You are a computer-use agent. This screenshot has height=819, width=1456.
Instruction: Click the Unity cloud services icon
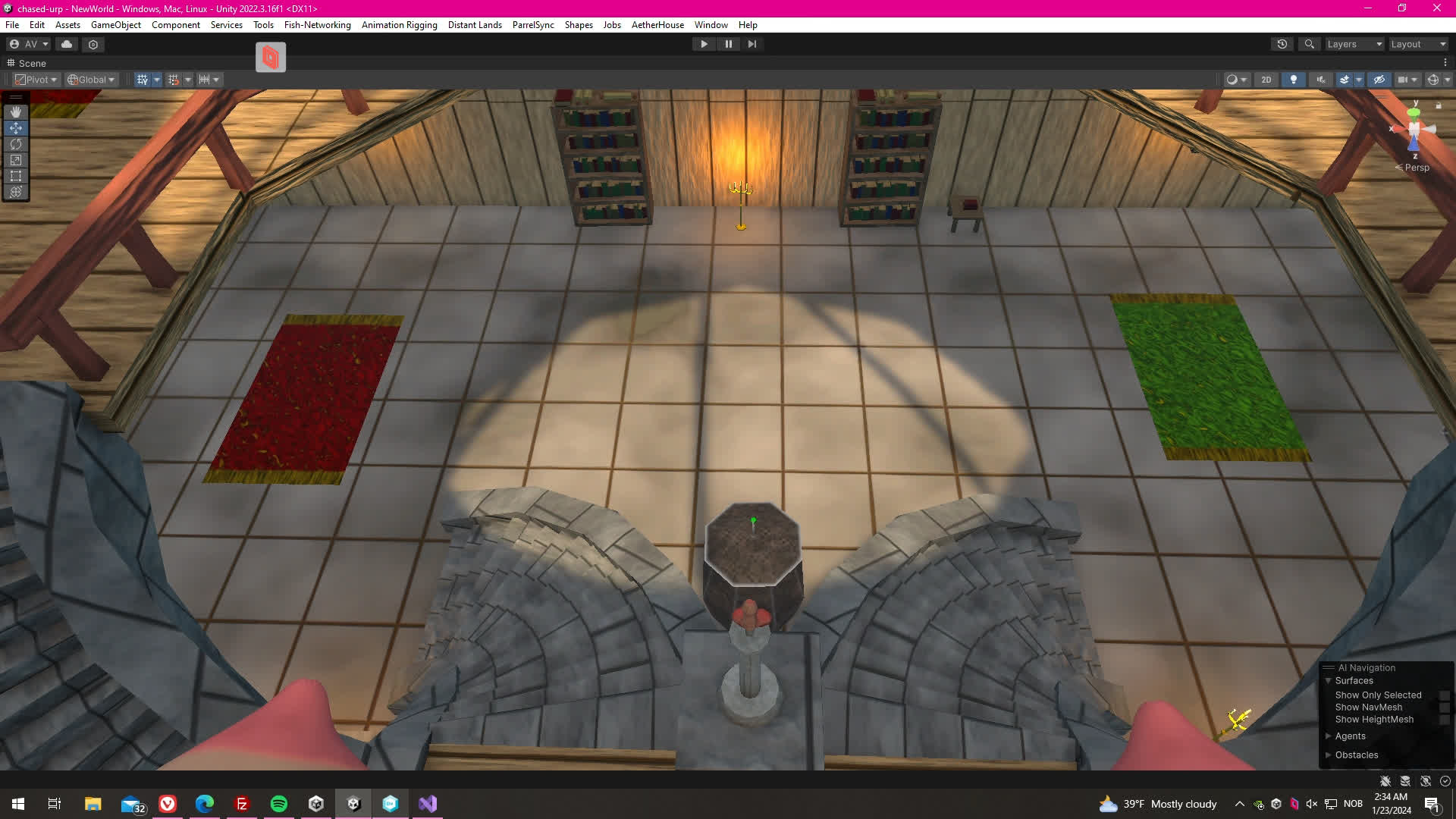click(x=67, y=44)
